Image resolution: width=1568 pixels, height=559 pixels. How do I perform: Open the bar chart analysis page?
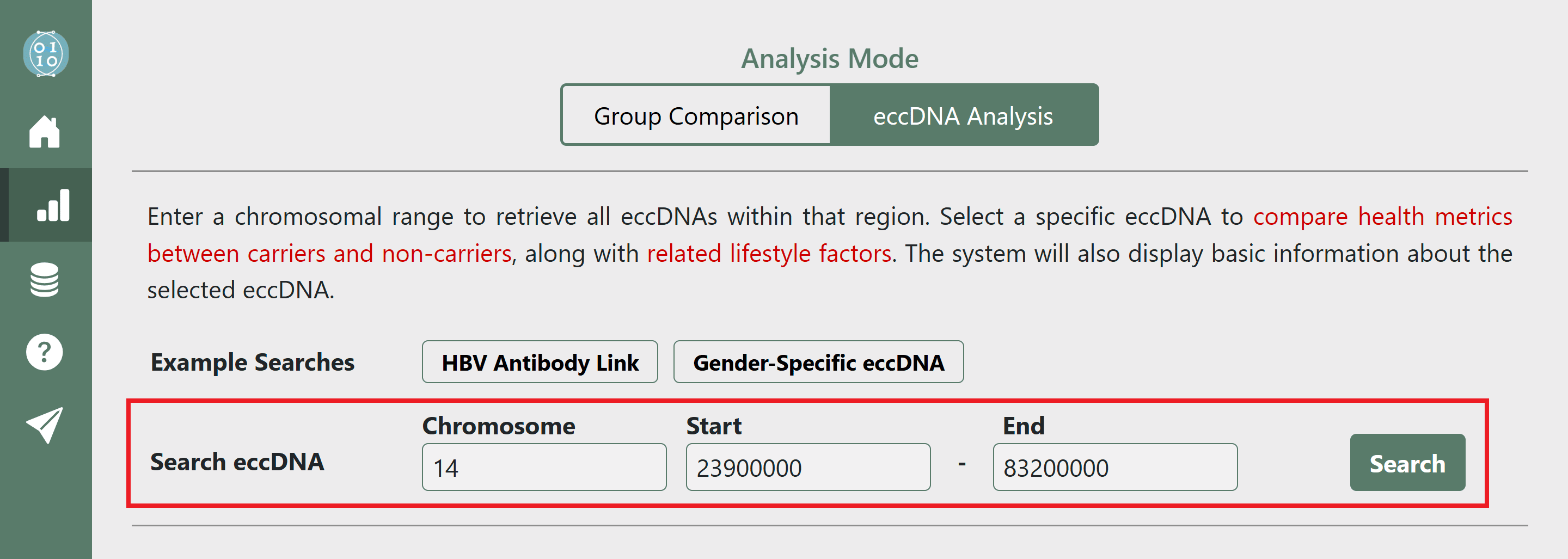pos(53,205)
